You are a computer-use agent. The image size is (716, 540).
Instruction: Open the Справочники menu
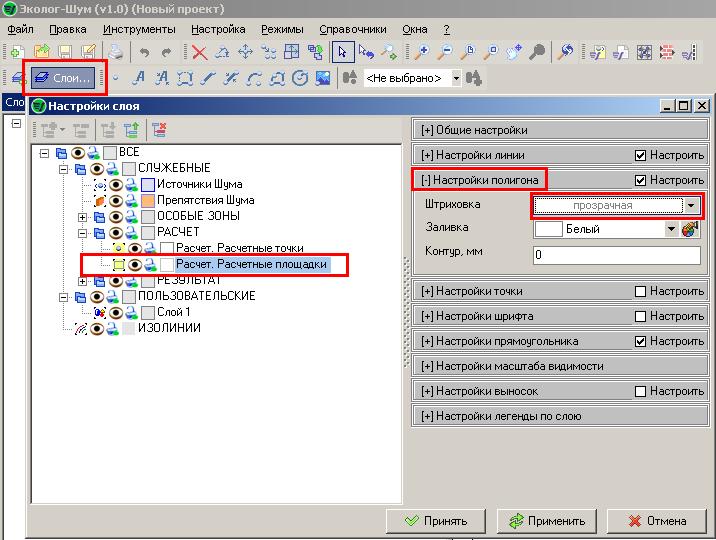354,29
